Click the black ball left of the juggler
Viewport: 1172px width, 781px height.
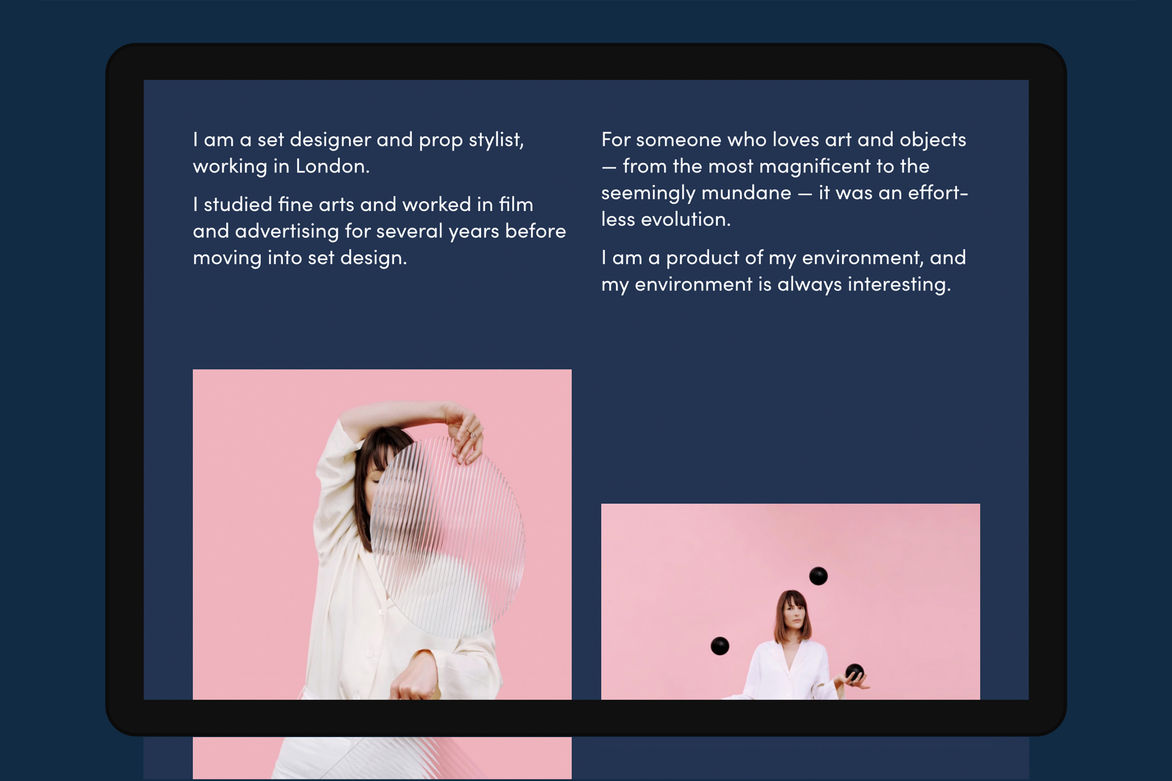click(x=720, y=646)
